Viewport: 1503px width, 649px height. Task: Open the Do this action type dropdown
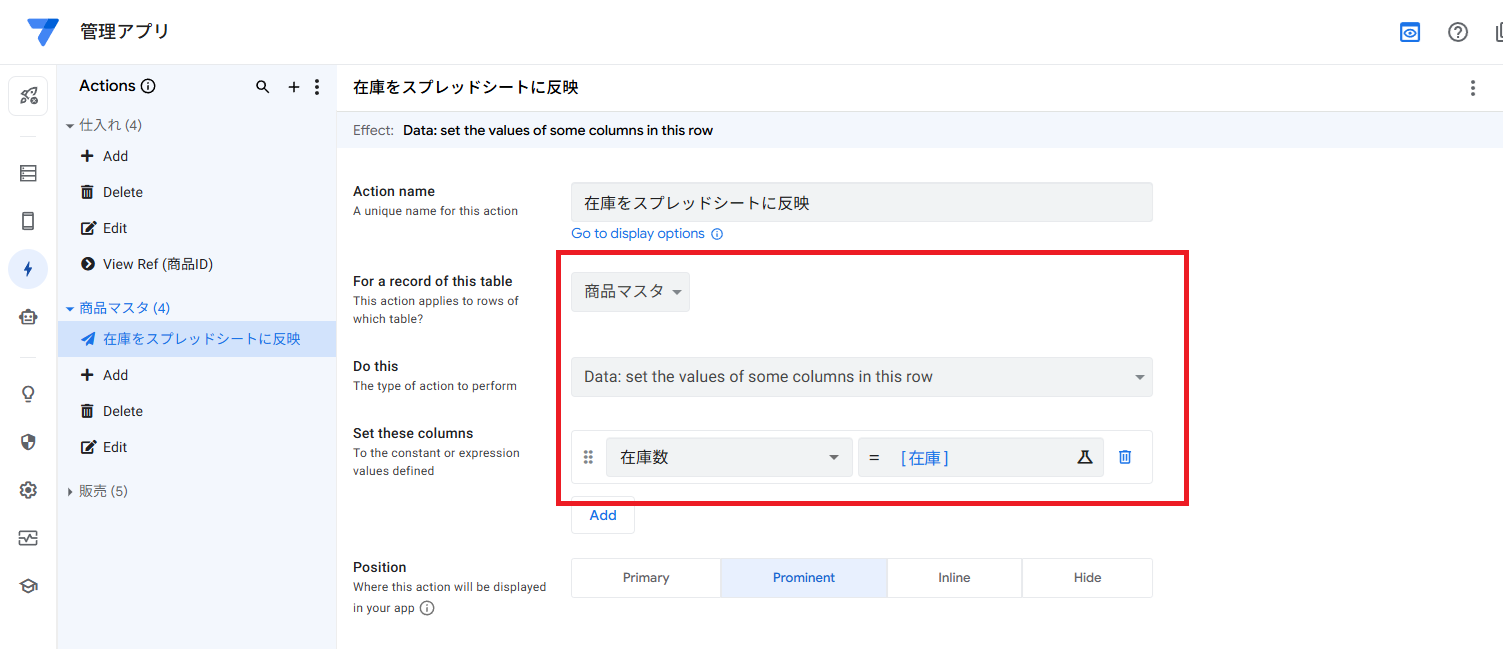(861, 377)
